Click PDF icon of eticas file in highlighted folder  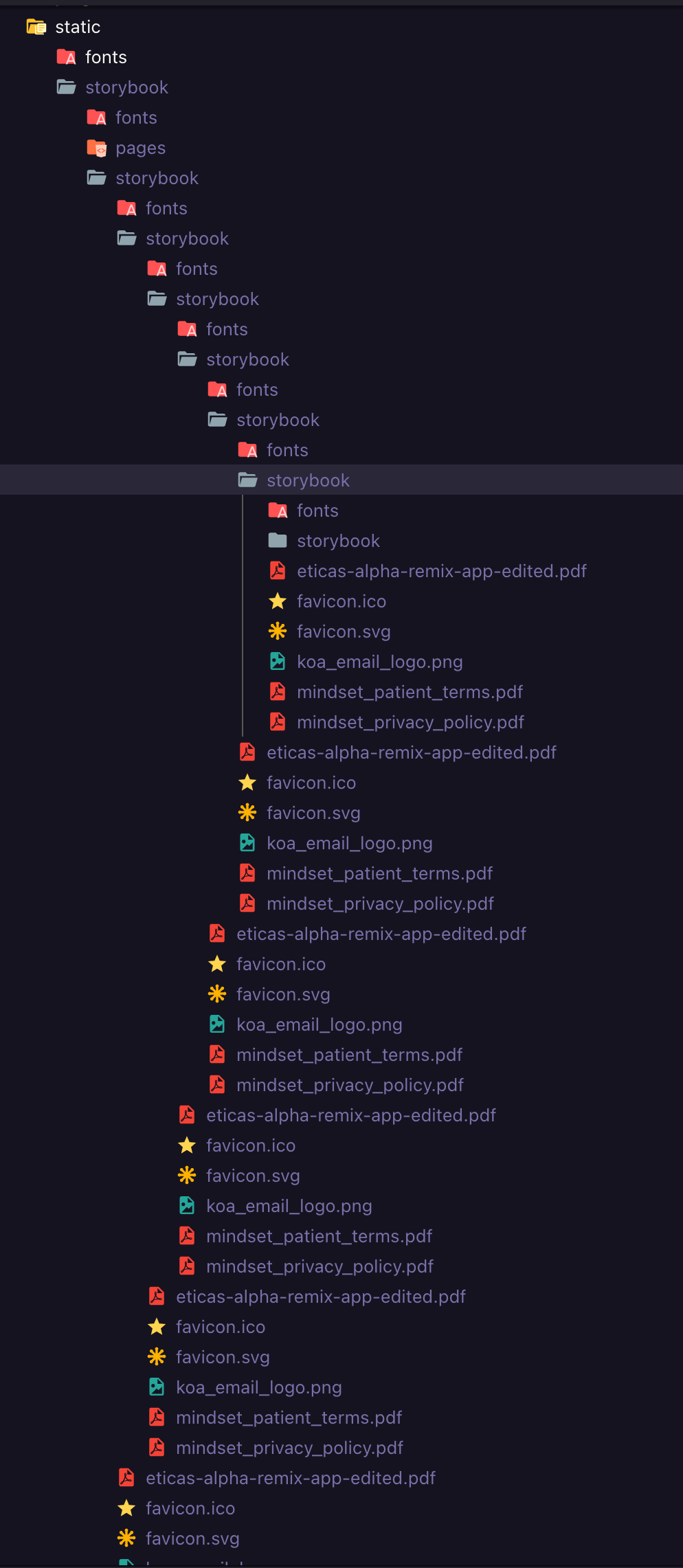coord(278,571)
